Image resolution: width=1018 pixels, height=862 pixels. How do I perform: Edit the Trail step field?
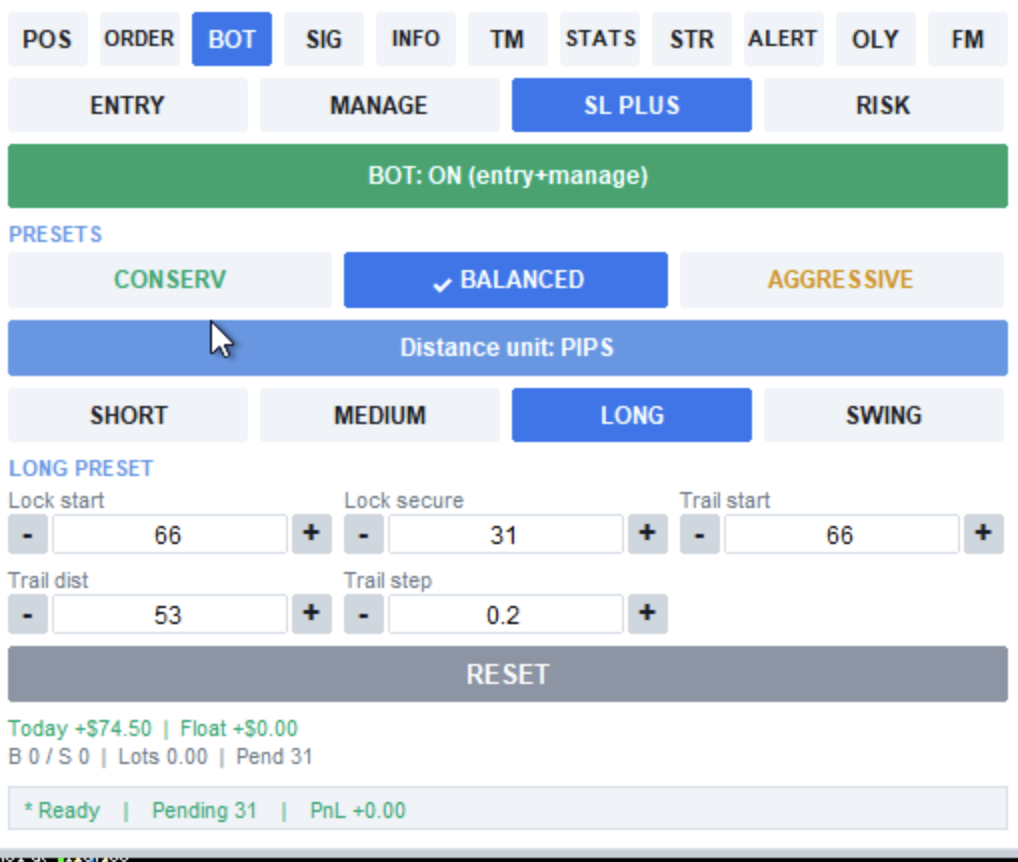(506, 614)
